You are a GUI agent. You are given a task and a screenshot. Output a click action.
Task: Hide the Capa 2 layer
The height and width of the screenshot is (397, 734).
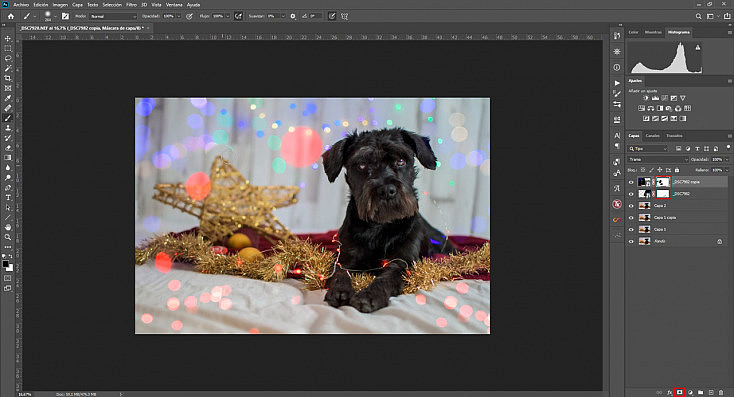tap(631, 206)
